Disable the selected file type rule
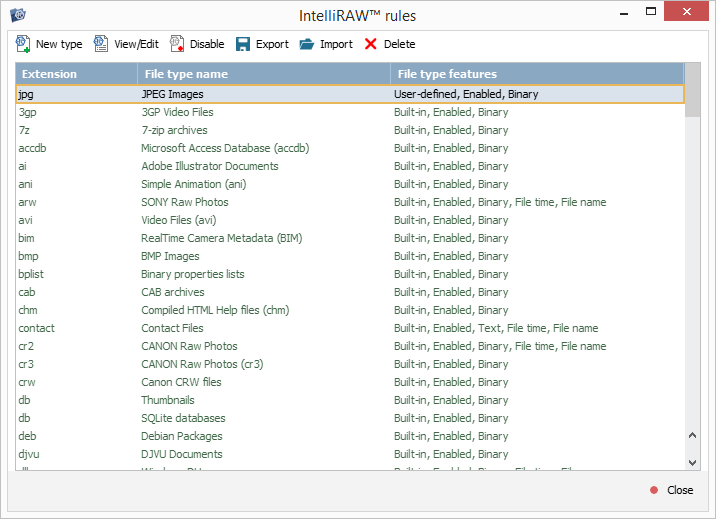 (177, 44)
